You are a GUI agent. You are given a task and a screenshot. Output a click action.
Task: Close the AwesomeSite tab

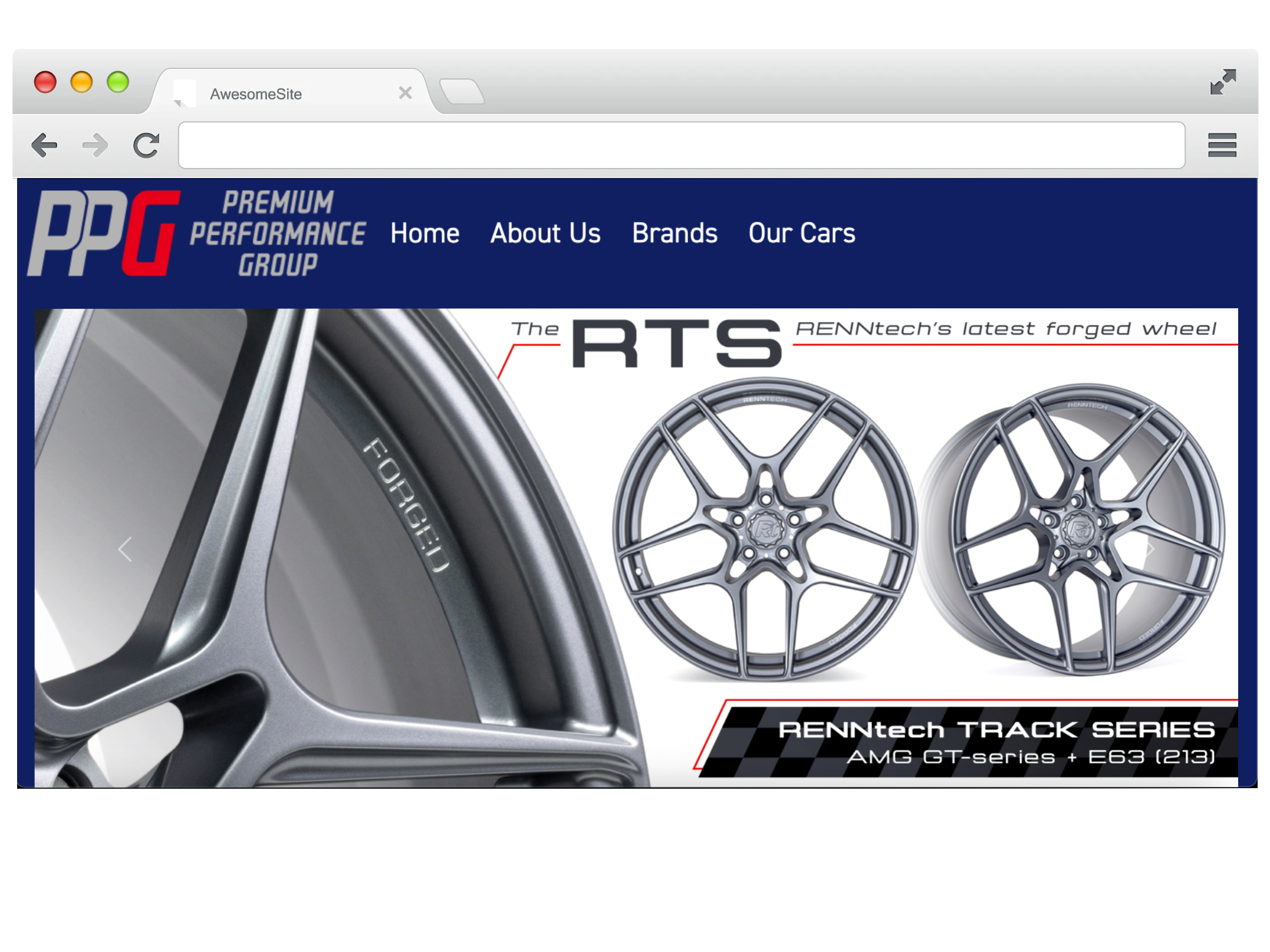pyautogui.click(x=405, y=93)
